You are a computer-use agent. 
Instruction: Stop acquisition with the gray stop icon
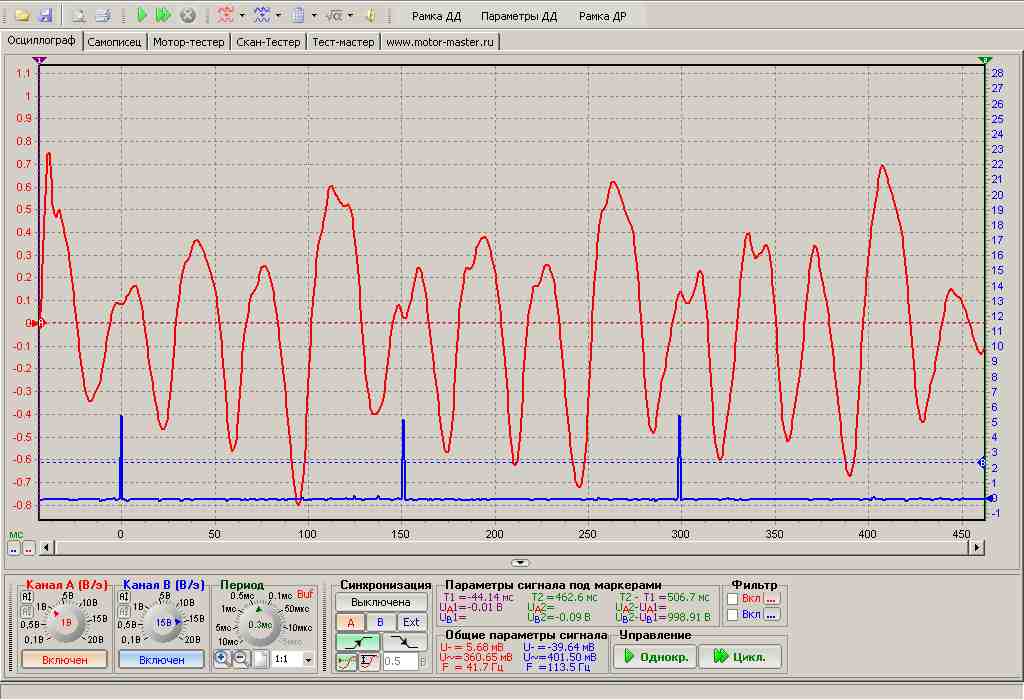[x=187, y=15]
